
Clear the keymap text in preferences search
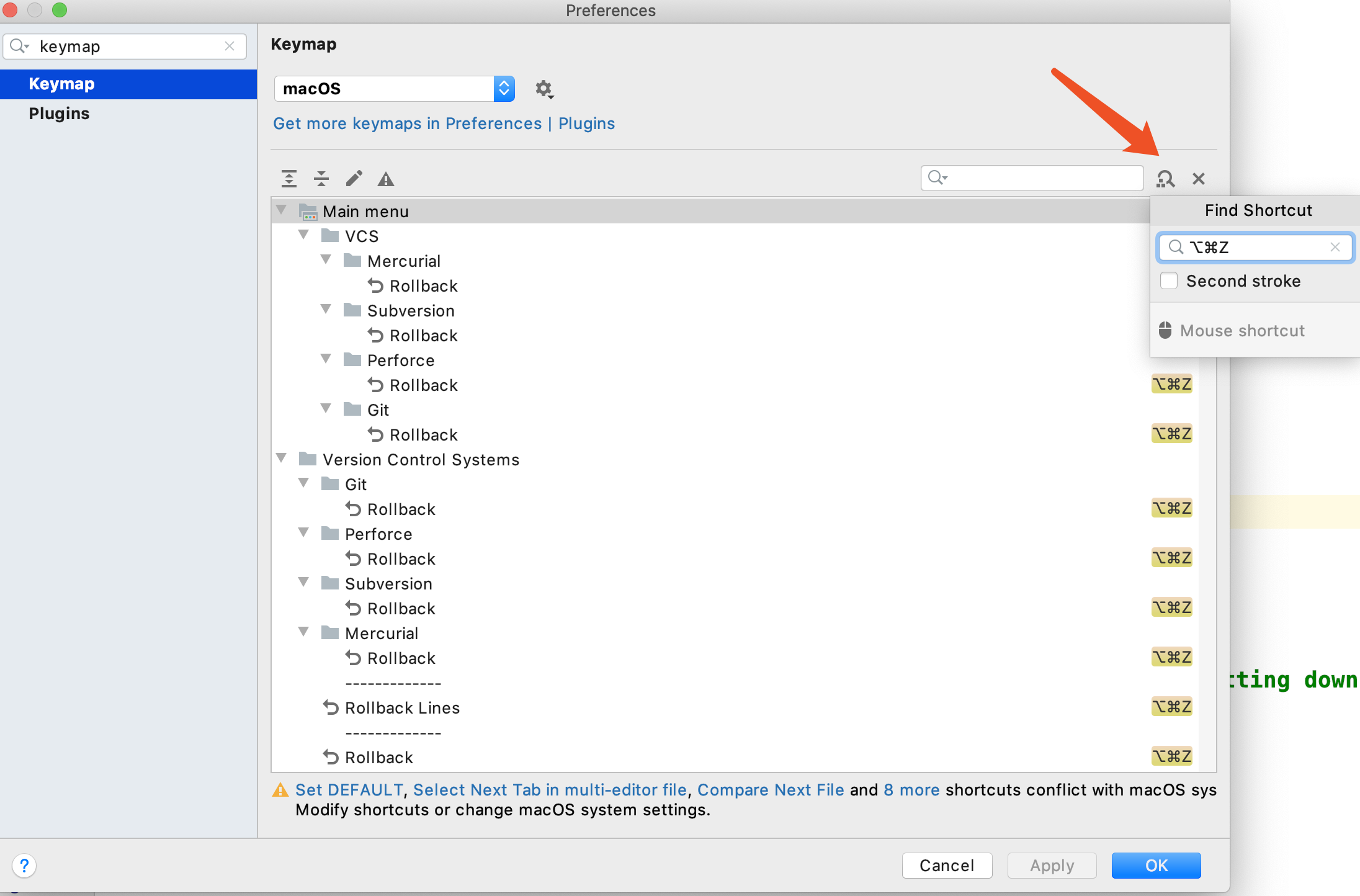click(x=230, y=46)
